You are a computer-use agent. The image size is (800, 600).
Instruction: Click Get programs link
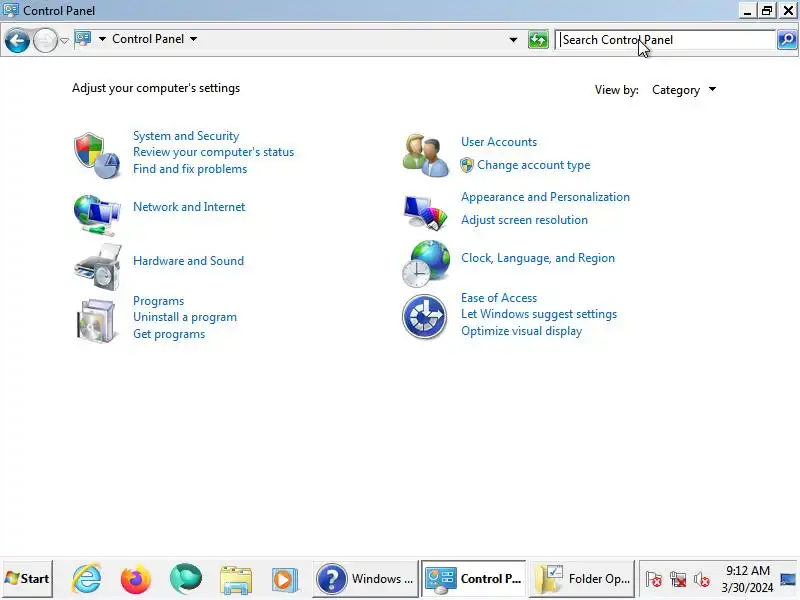169,334
